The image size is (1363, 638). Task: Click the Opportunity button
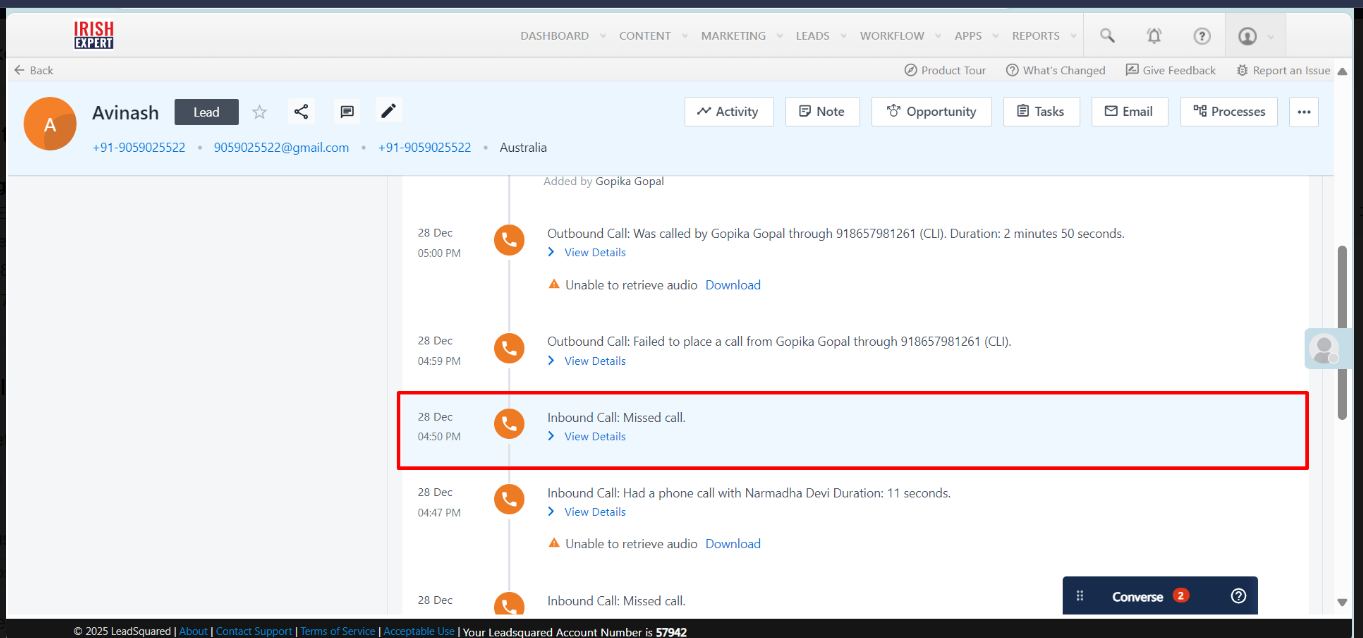click(x=931, y=112)
